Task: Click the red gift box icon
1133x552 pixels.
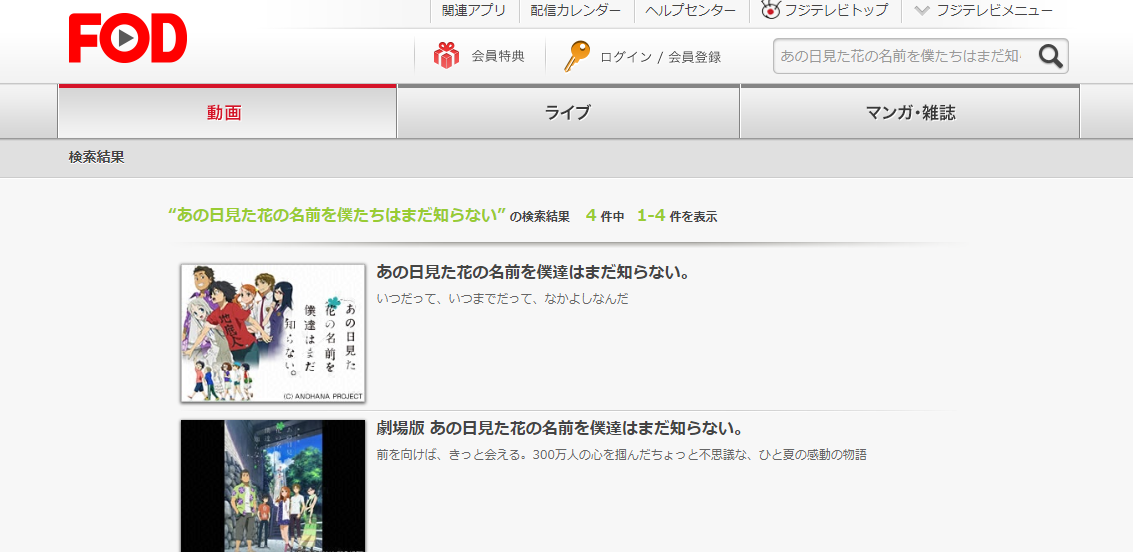Action: pyautogui.click(x=447, y=56)
